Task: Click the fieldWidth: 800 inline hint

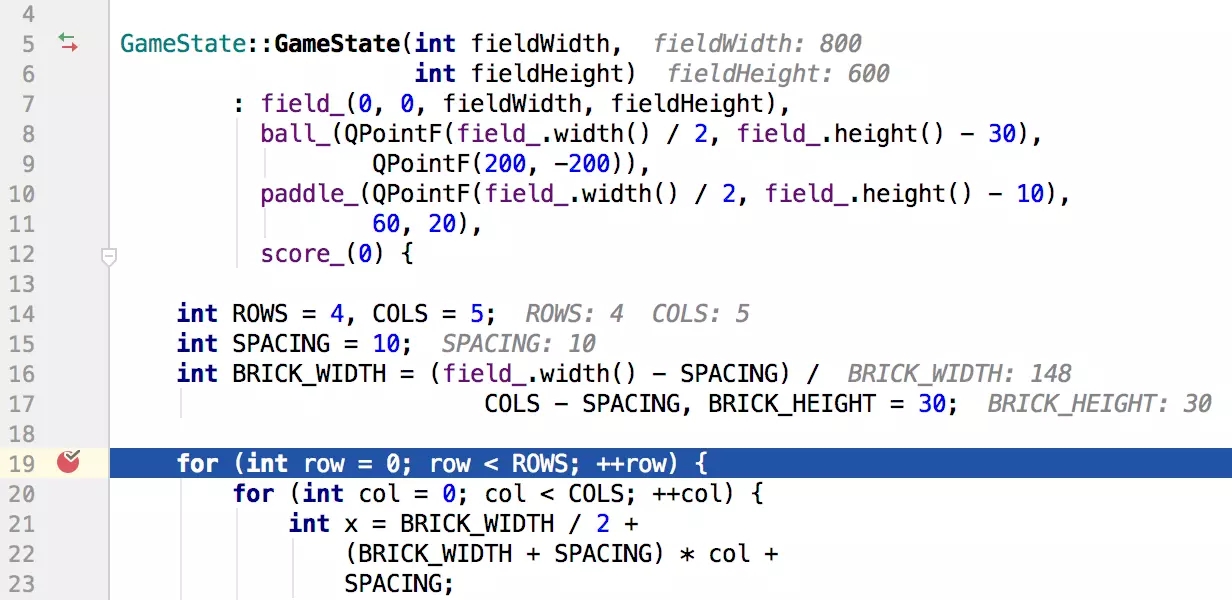Action: (757, 44)
